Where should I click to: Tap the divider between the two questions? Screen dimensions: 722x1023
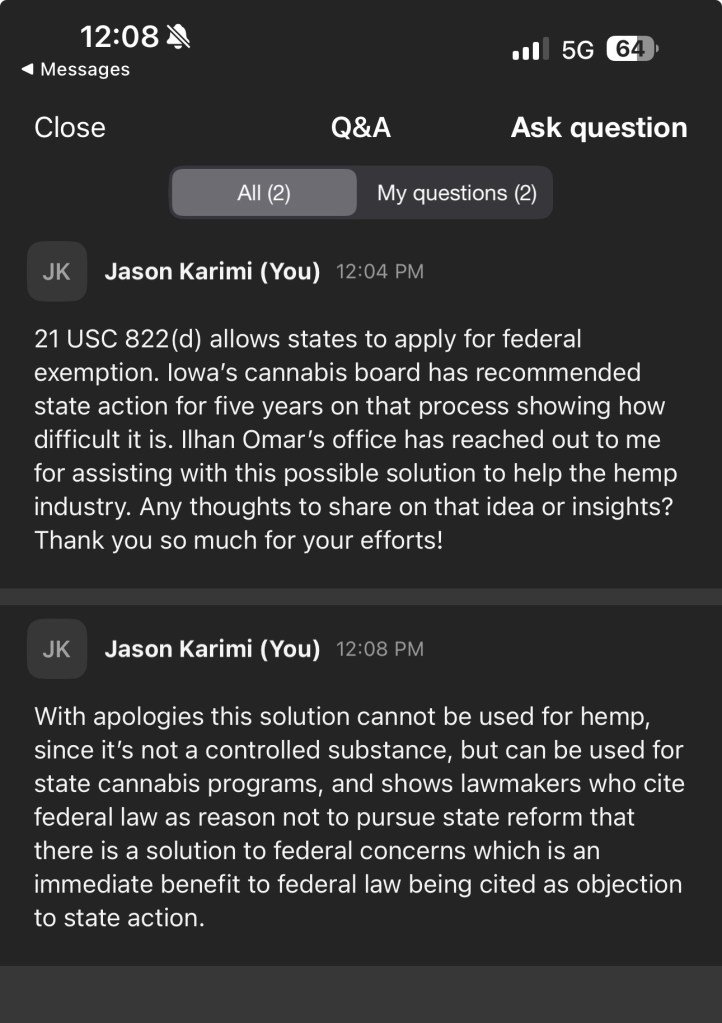(361, 596)
